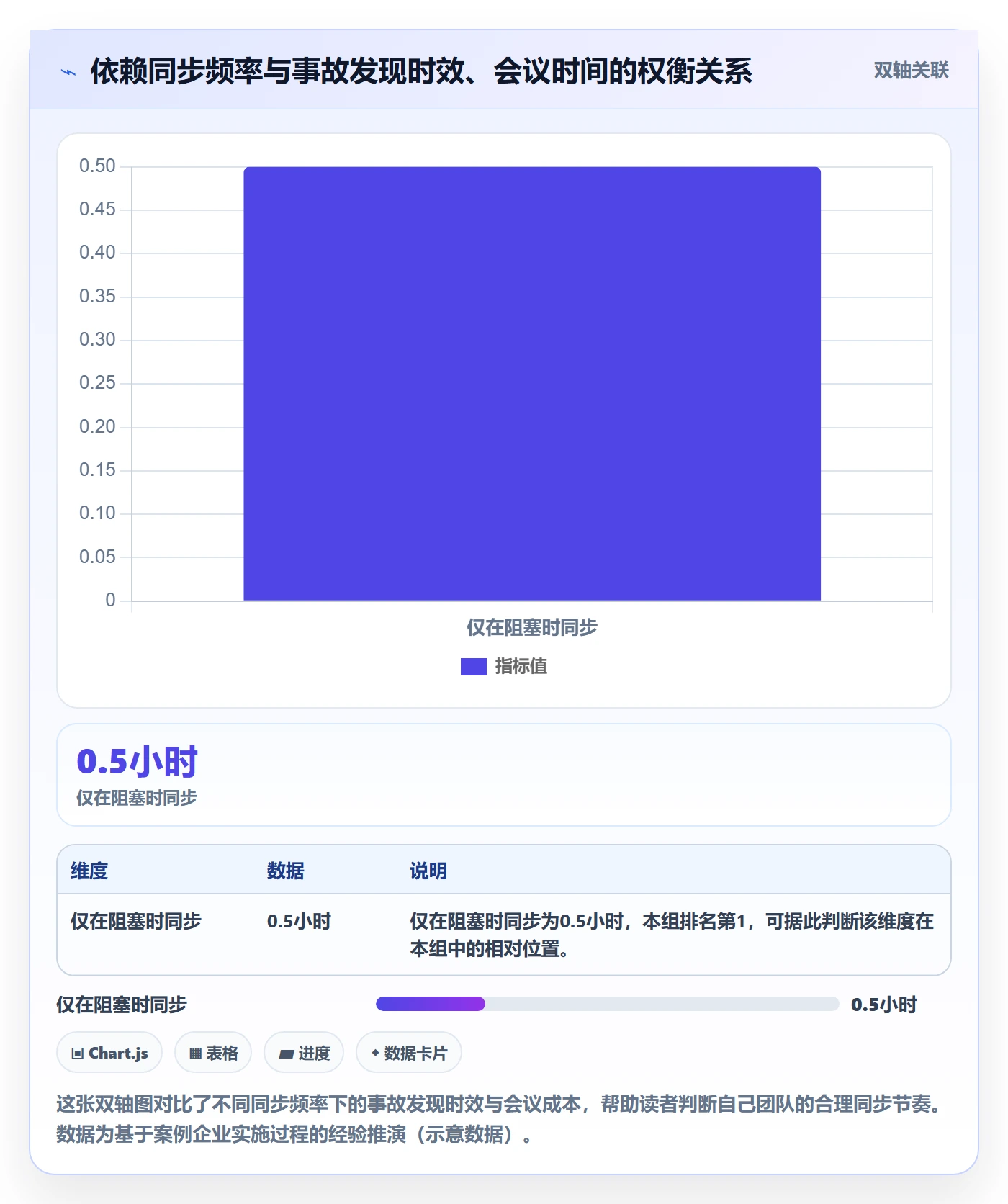Click the 数据 table column header
This screenshot has width=1008, height=1204.
pyautogui.click(x=286, y=871)
